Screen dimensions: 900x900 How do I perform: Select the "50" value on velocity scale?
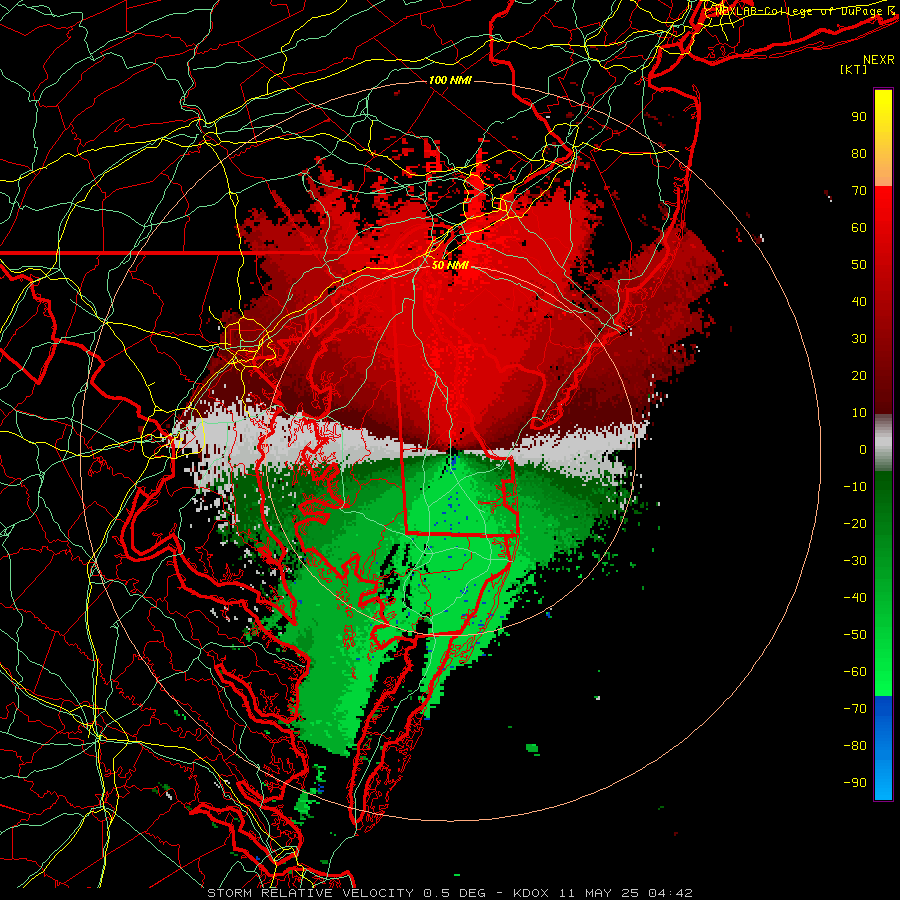point(859,265)
